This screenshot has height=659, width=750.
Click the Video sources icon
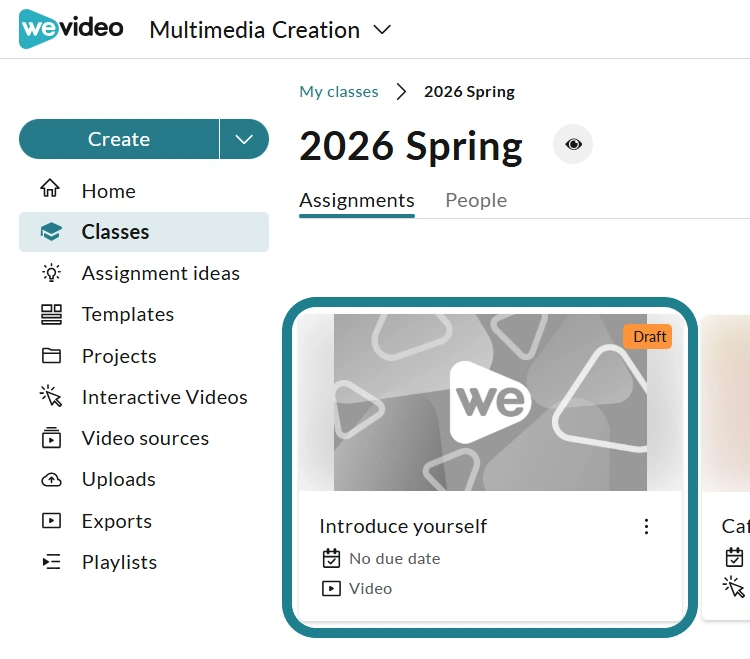pyautogui.click(x=51, y=438)
